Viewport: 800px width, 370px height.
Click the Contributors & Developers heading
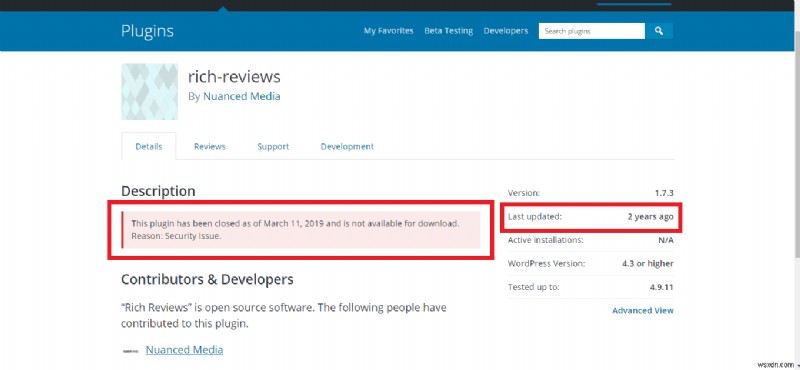207,280
